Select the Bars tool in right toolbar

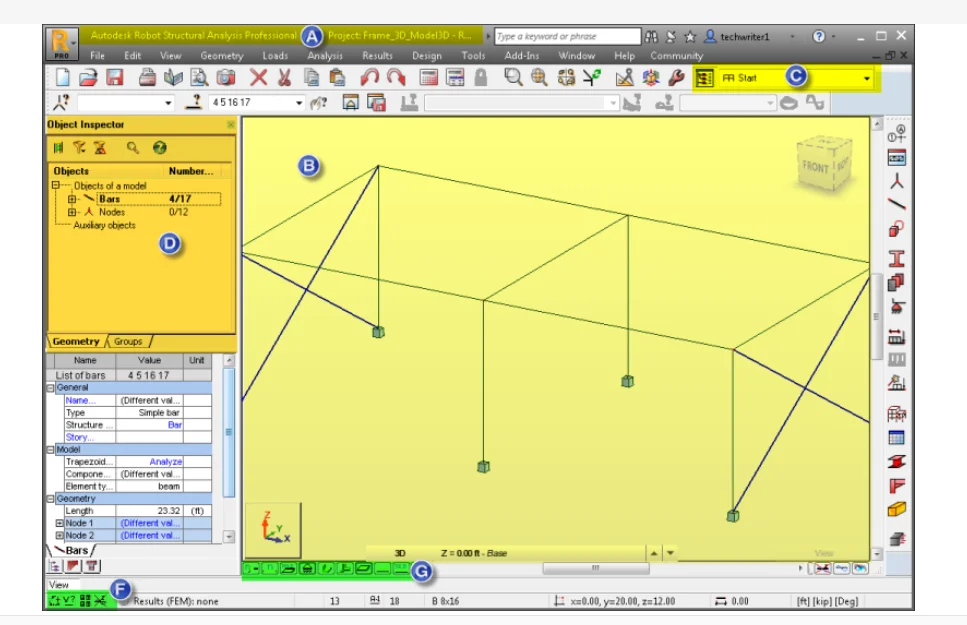(897, 204)
